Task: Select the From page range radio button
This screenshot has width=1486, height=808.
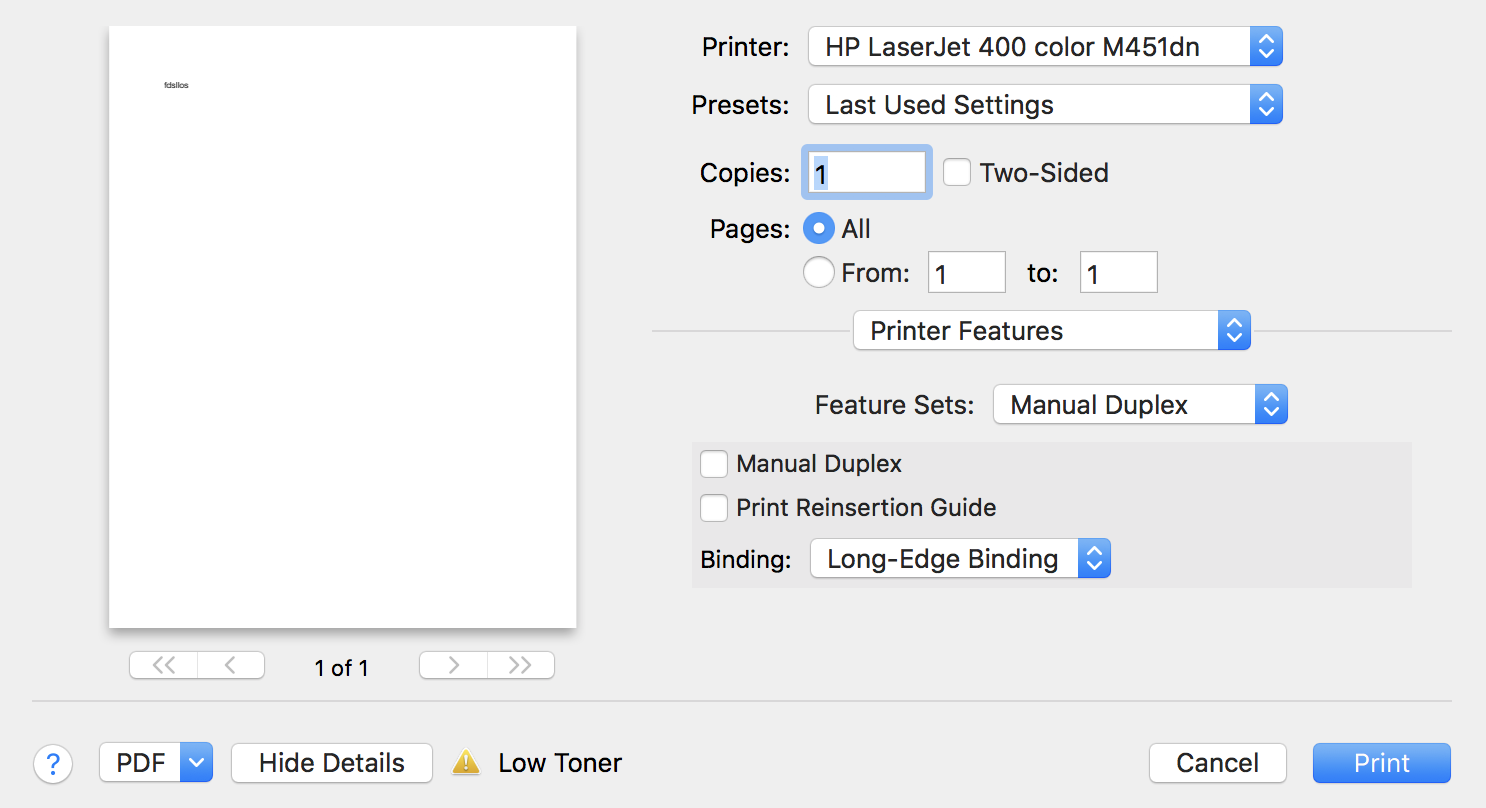Action: (819, 273)
